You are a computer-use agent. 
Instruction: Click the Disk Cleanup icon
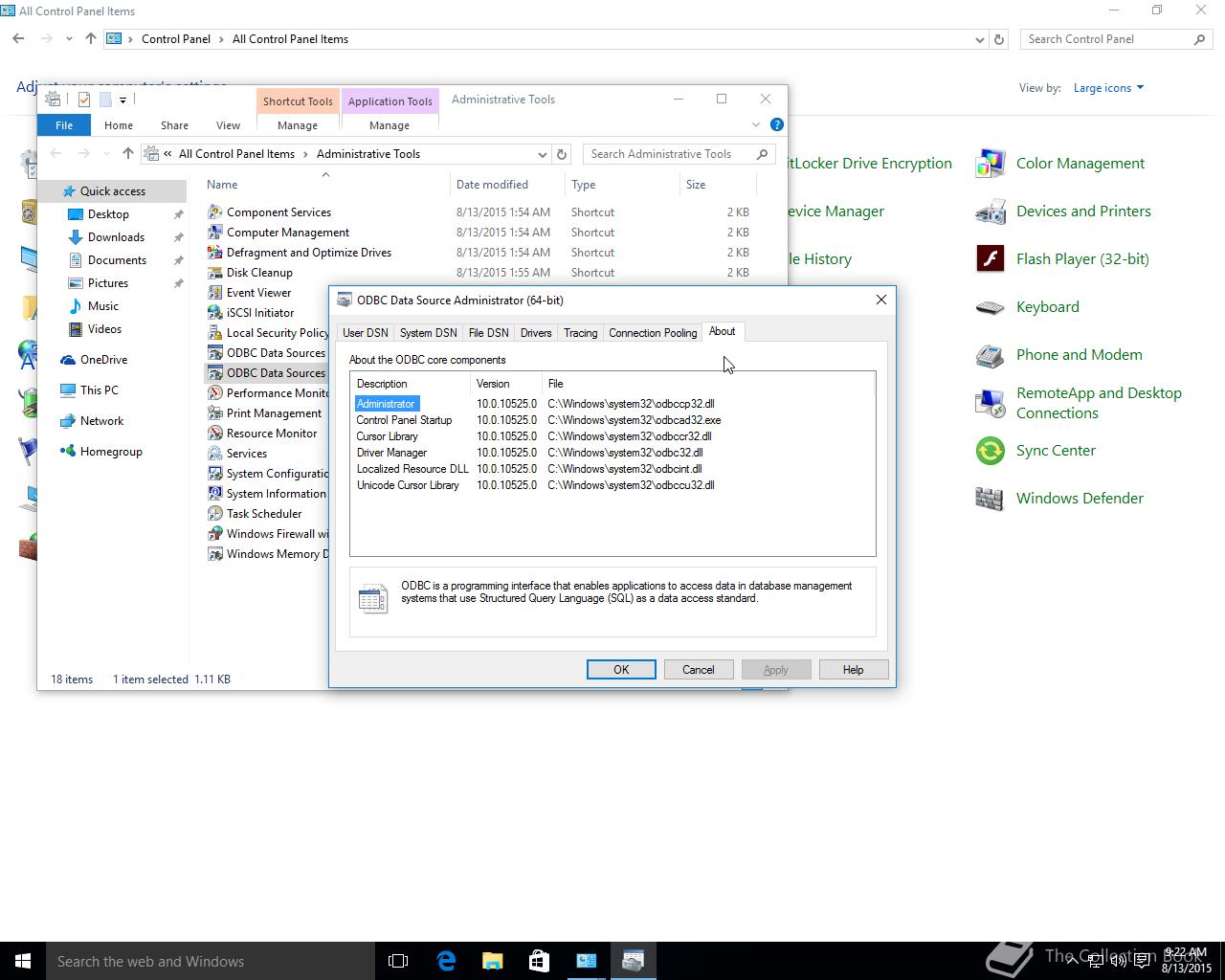click(215, 273)
